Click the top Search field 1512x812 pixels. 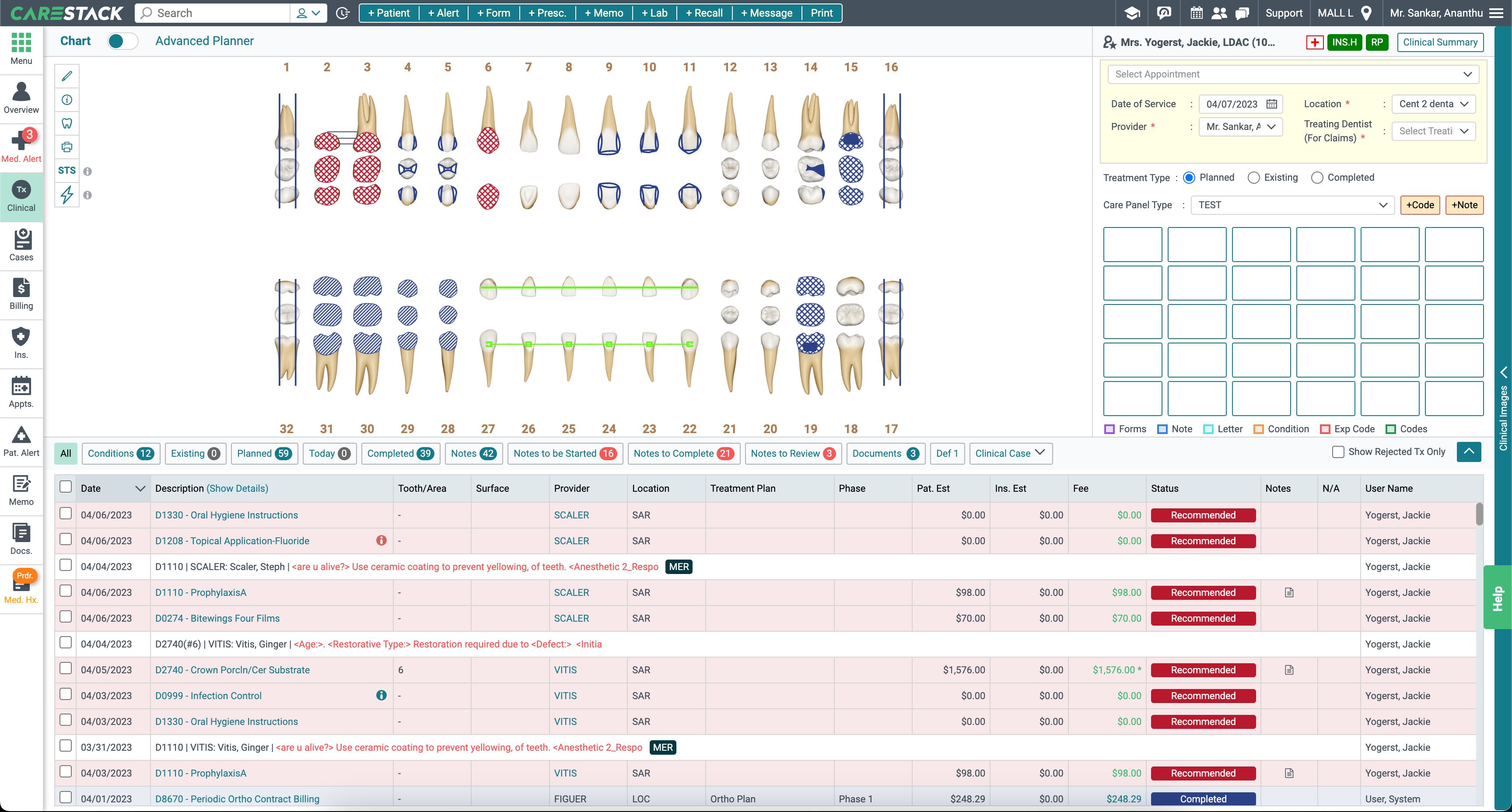213,13
